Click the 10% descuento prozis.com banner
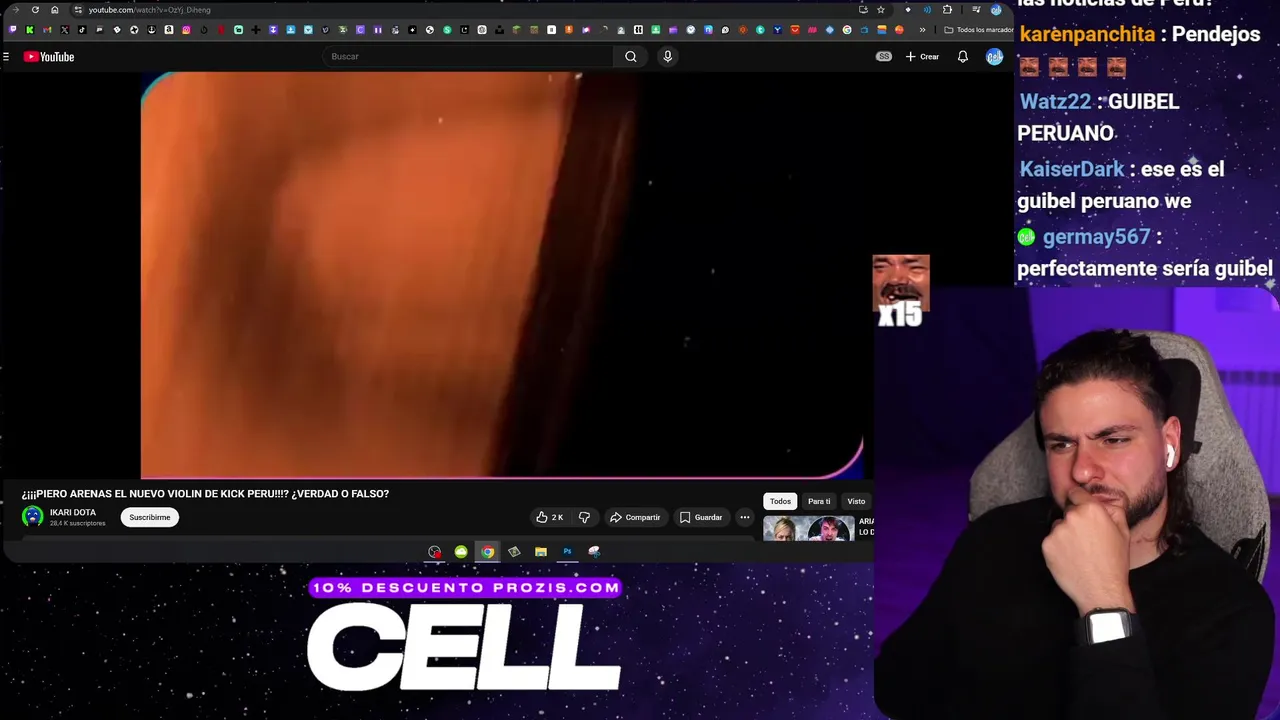 (x=466, y=588)
